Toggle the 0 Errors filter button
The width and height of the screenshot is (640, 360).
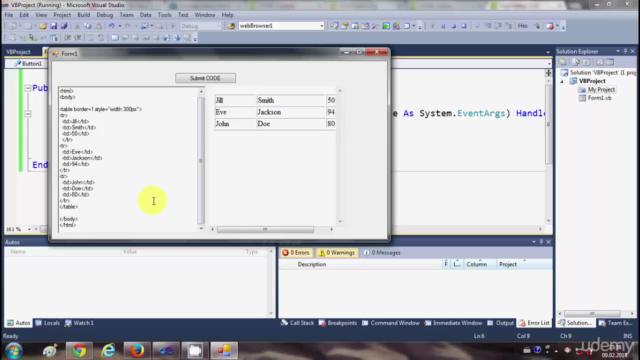(296, 253)
